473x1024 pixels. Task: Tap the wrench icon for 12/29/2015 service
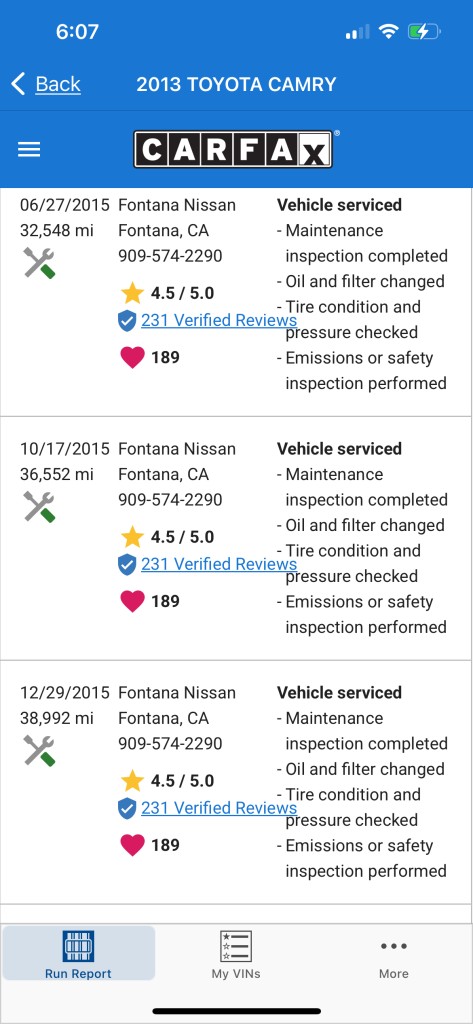(39, 750)
